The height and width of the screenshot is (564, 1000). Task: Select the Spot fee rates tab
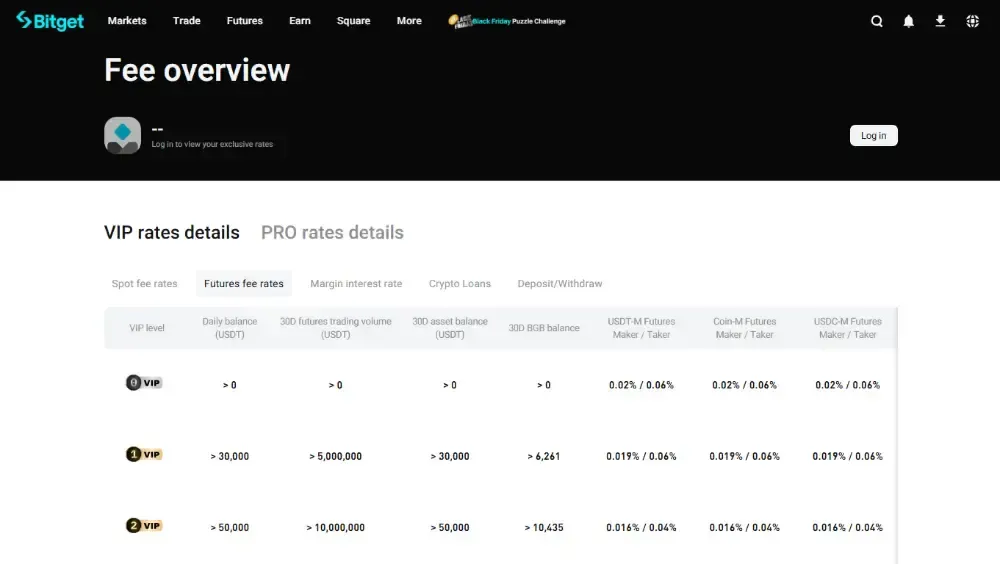click(145, 284)
